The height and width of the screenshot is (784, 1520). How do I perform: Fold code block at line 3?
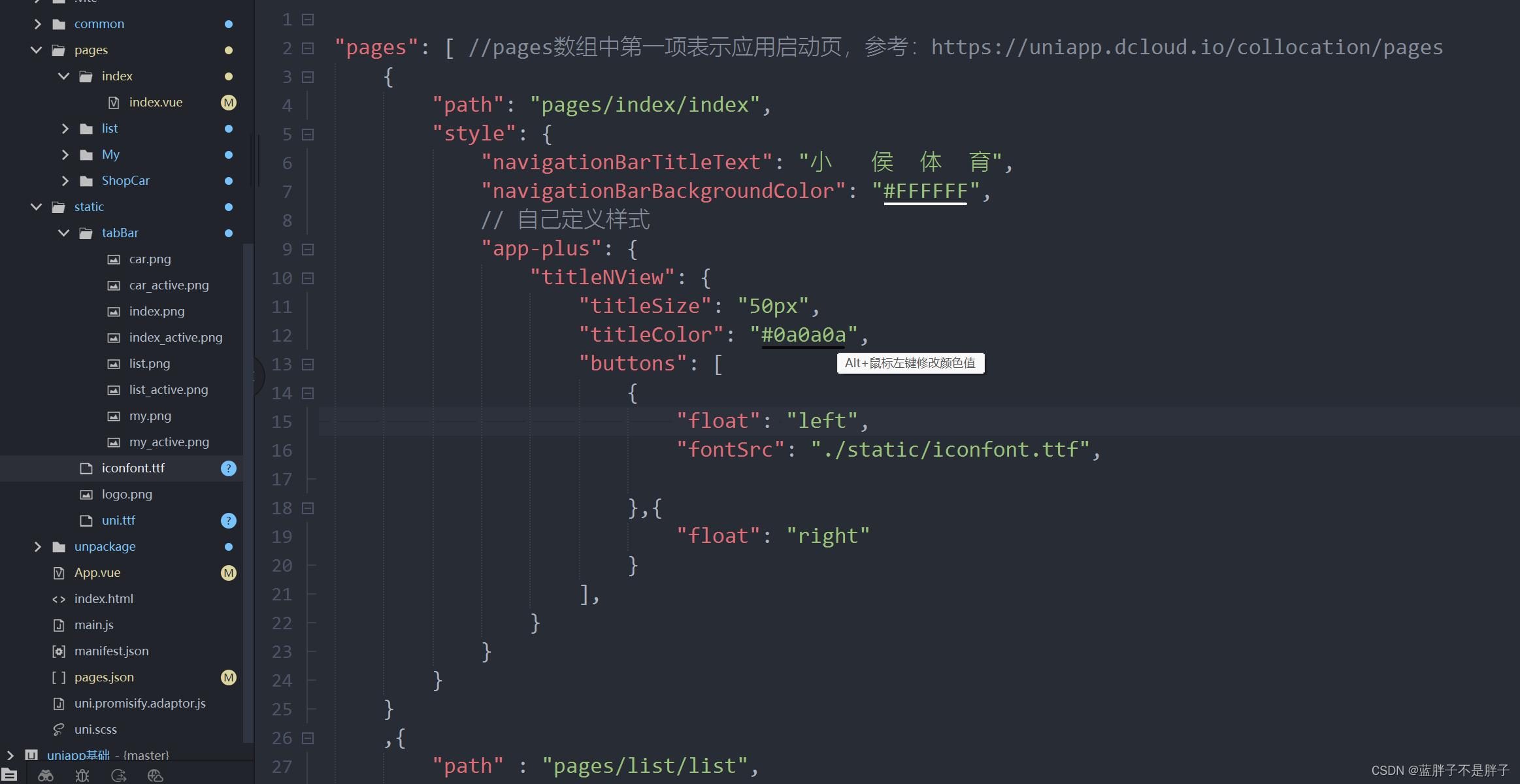click(x=308, y=77)
